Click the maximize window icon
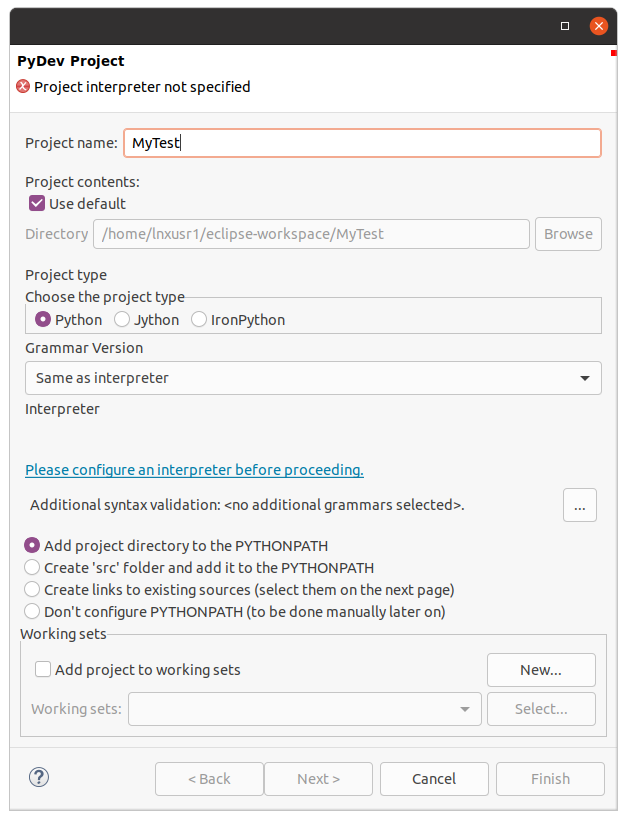 pos(565,26)
